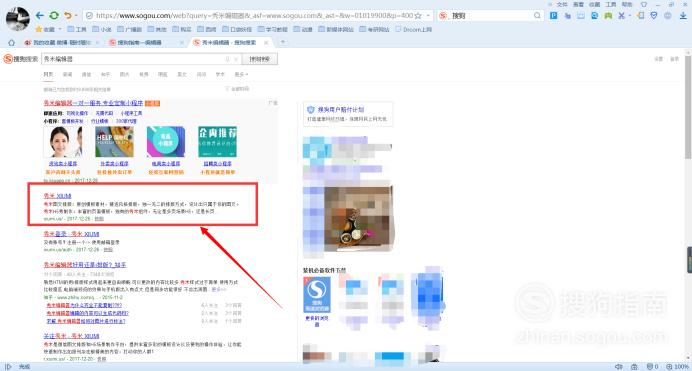This screenshot has height=371, width=692.
Task: Open the 小说 bookmarks folder
Action: [x=102, y=30]
